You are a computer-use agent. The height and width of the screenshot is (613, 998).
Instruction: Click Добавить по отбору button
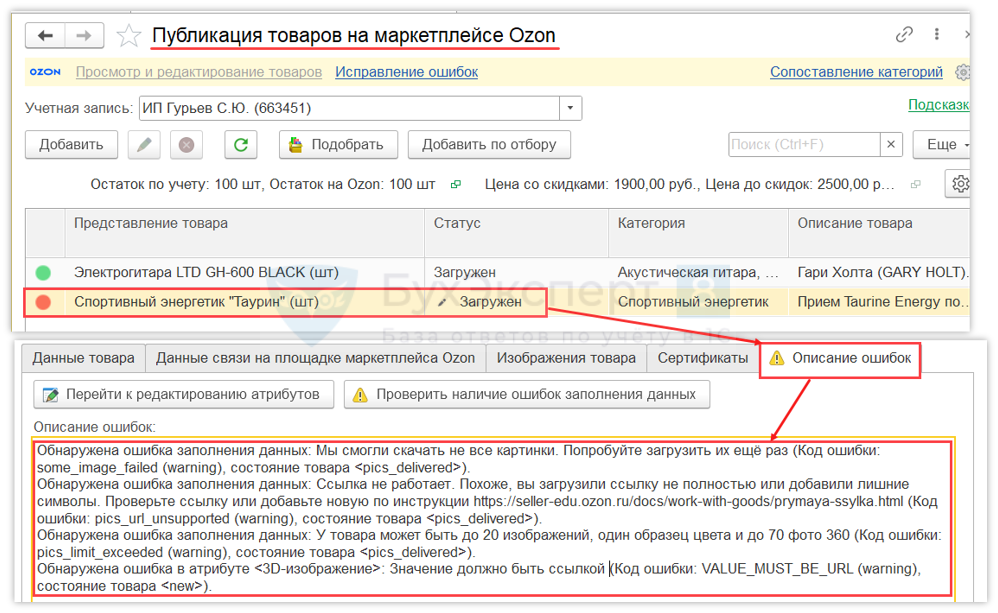[x=489, y=144]
